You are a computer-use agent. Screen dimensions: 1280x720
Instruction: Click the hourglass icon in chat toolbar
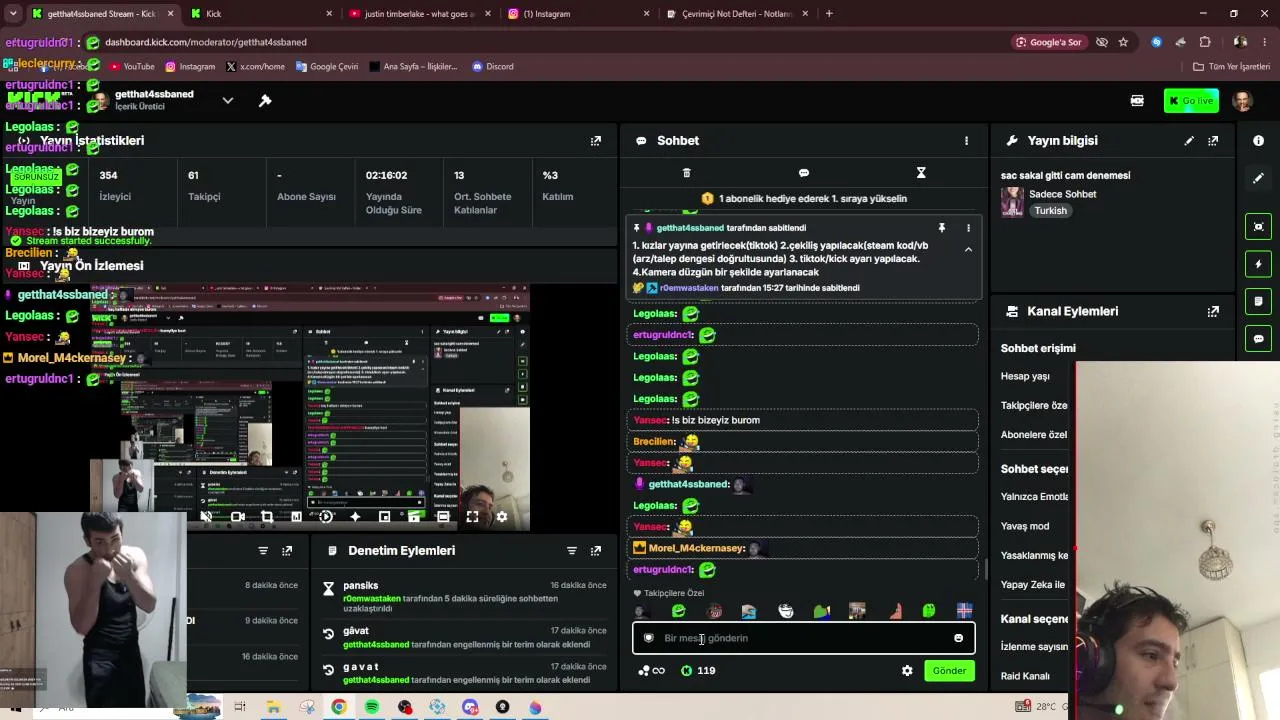tap(921, 173)
